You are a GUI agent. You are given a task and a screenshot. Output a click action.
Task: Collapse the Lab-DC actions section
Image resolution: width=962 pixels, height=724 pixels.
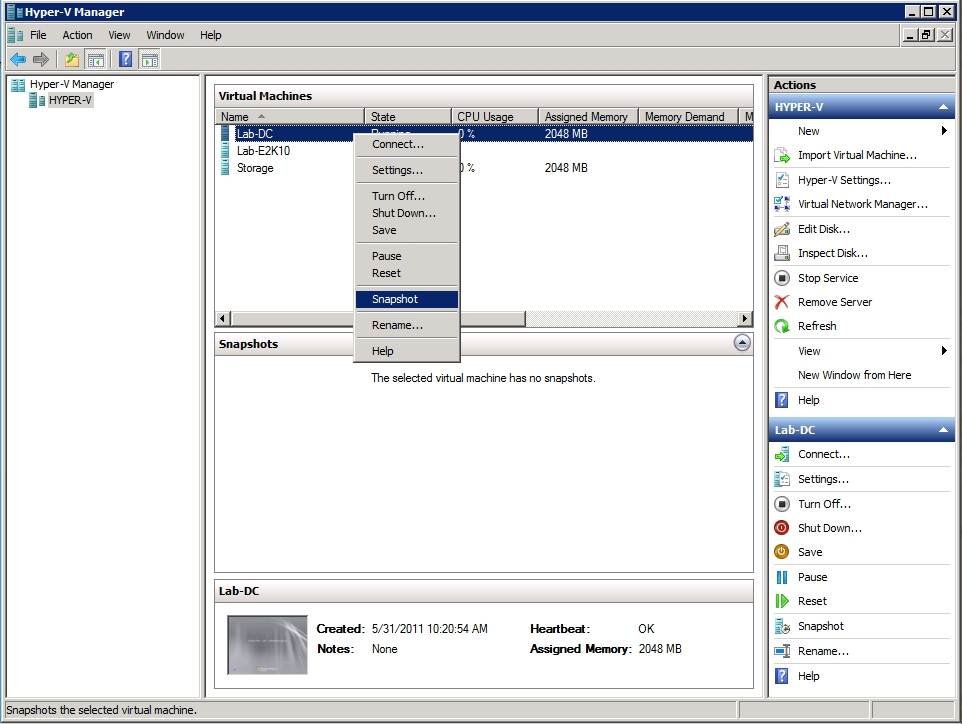coord(943,430)
